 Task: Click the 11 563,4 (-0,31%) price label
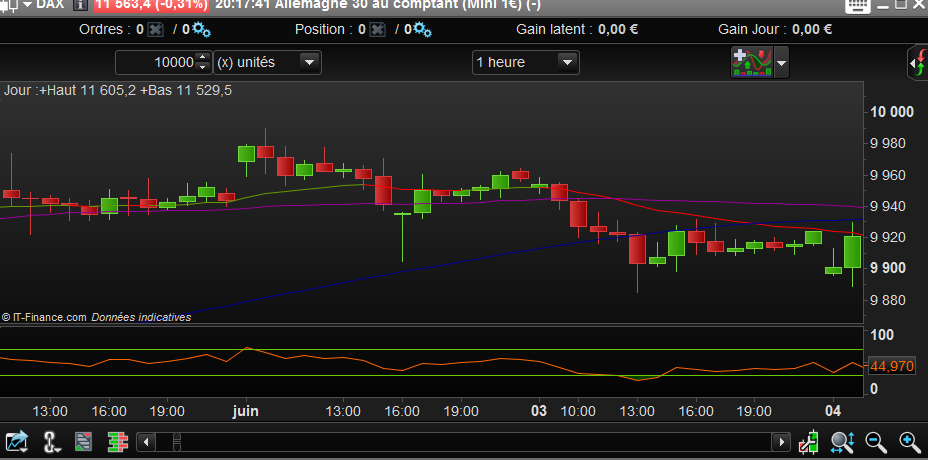coord(152,5)
